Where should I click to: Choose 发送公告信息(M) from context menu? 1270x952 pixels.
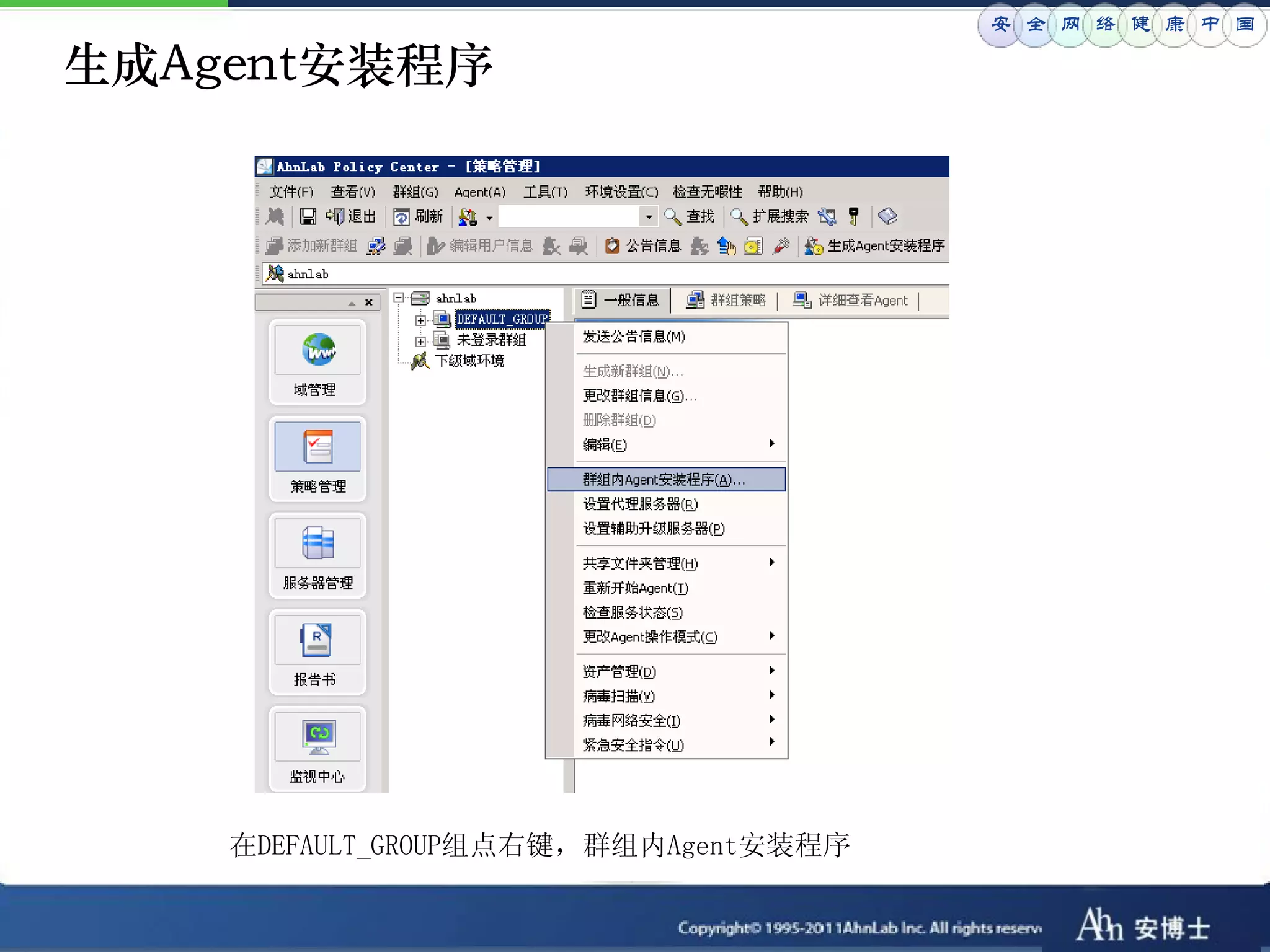point(667,337)
